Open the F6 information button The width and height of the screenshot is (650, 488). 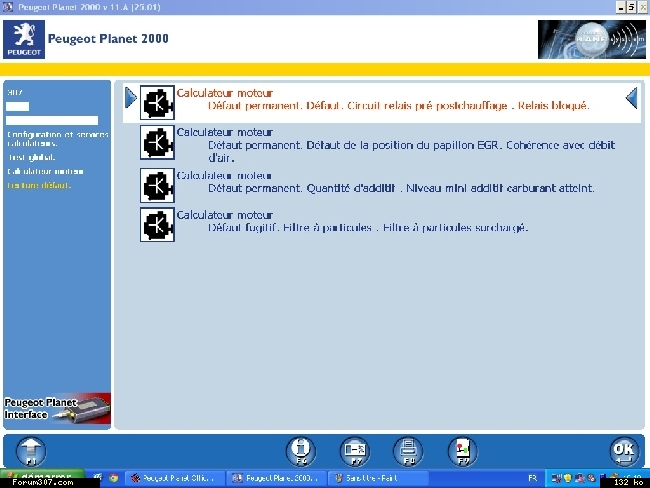pyautogui.click(x=301, y=451)
